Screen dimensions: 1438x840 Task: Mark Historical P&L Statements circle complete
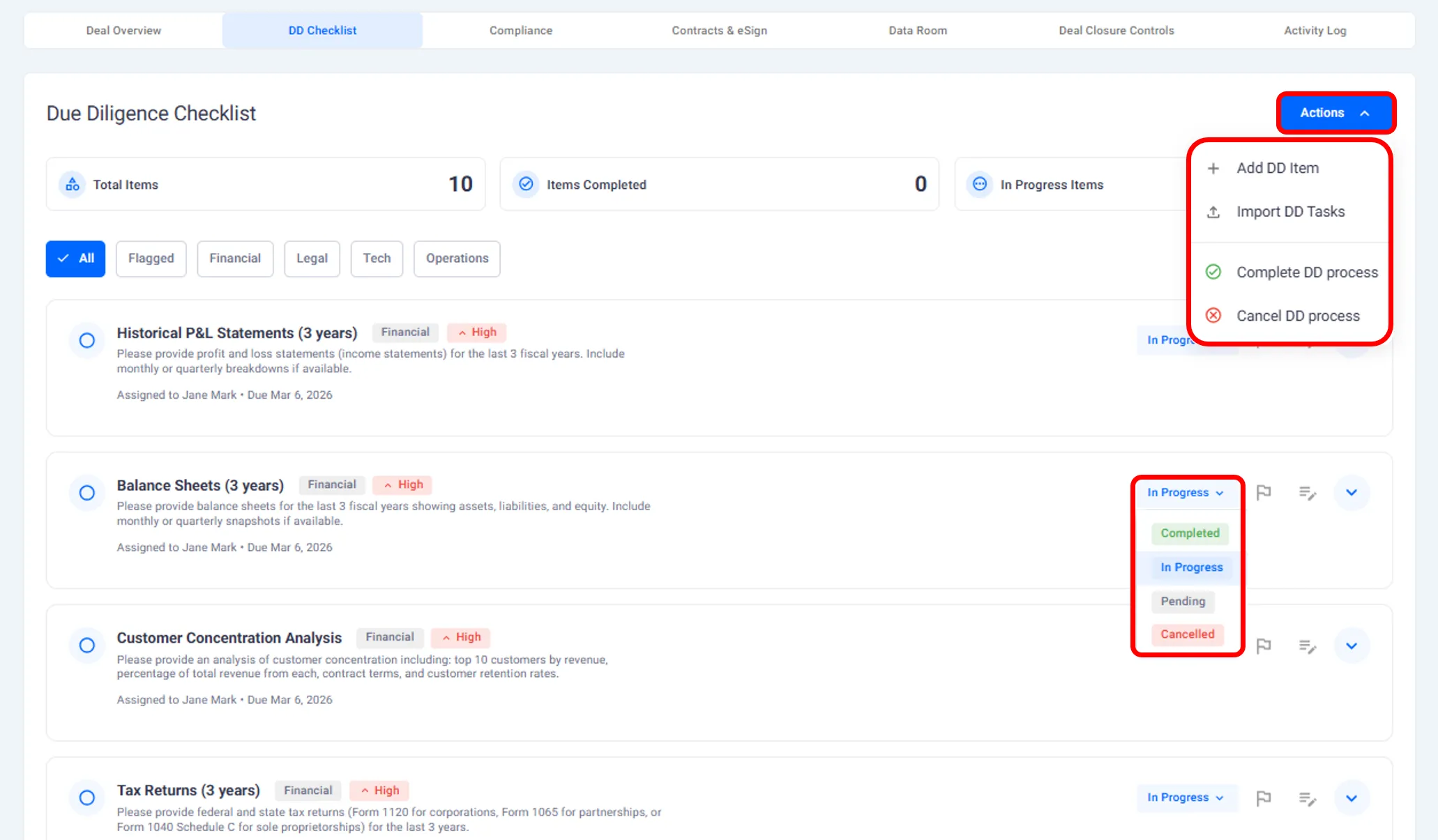click(x=86, y=340)
